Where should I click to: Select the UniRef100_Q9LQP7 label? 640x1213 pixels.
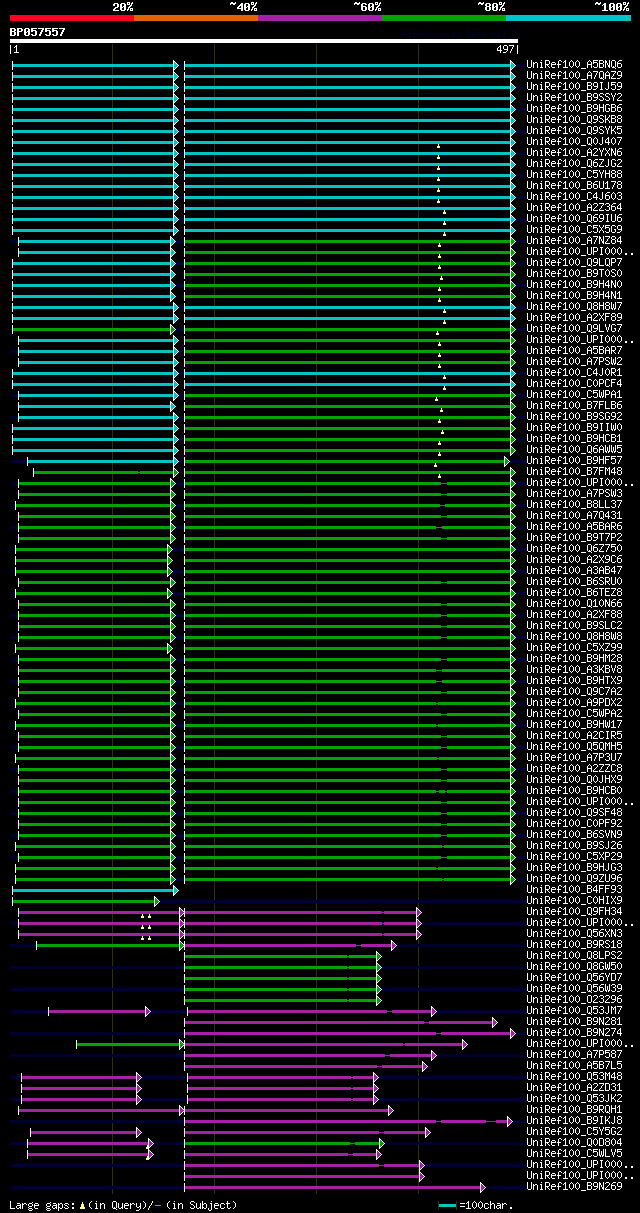[x=574, y=262]
